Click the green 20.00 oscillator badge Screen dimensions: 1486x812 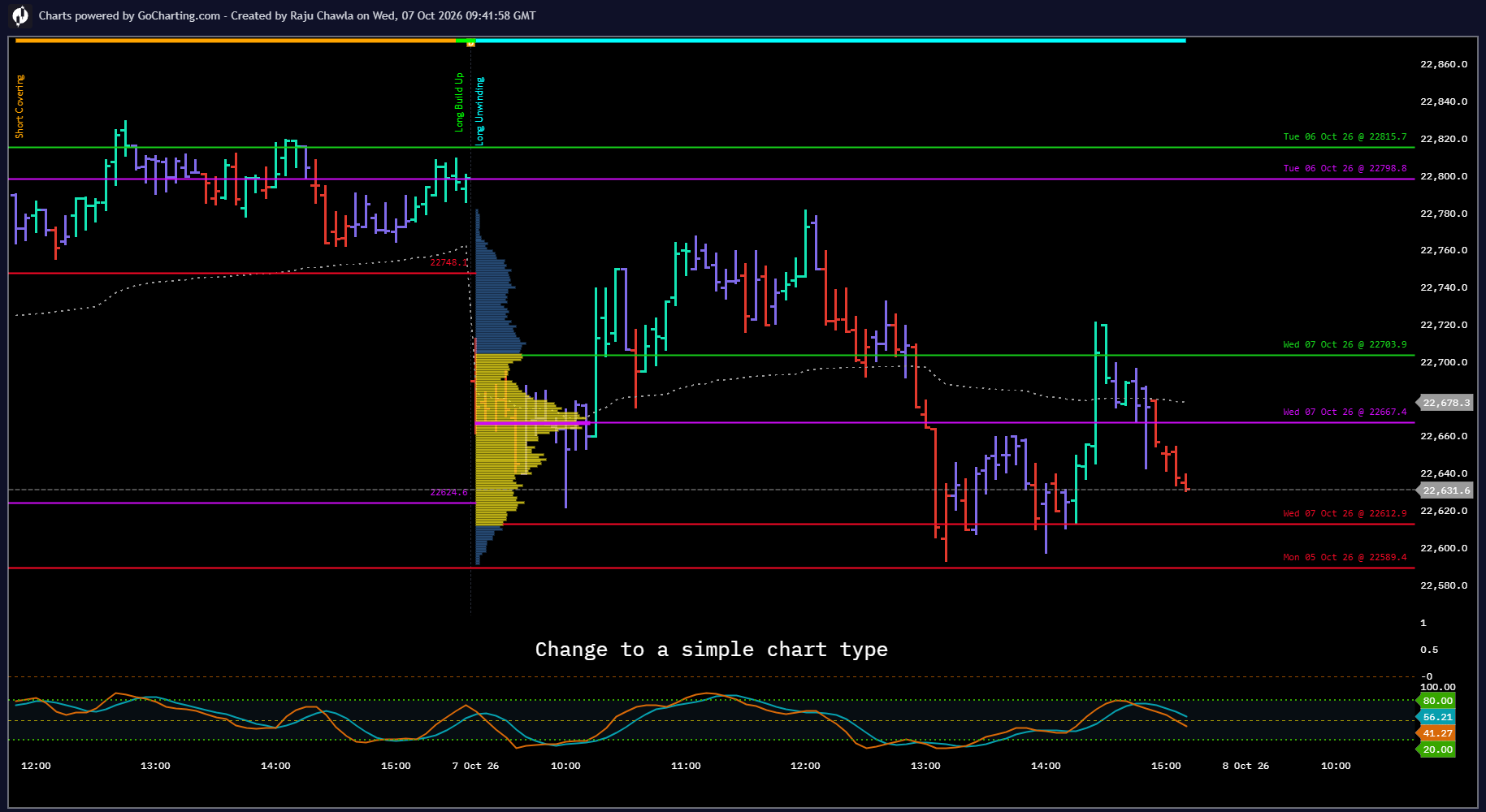(x=1436, y=749)
